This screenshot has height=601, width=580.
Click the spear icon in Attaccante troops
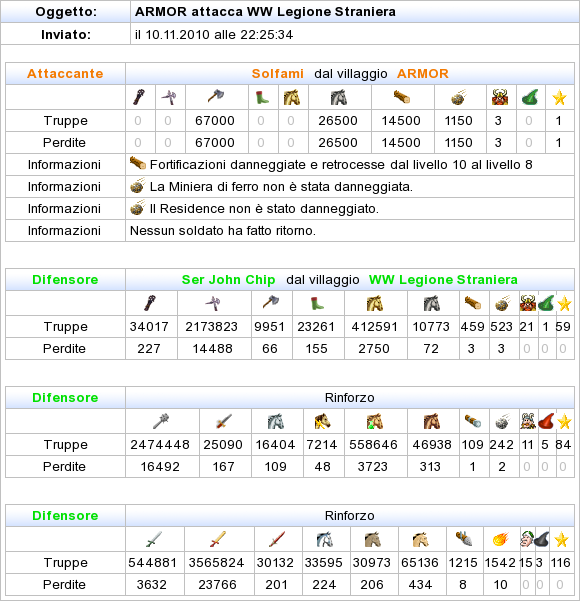click(169, 97)
